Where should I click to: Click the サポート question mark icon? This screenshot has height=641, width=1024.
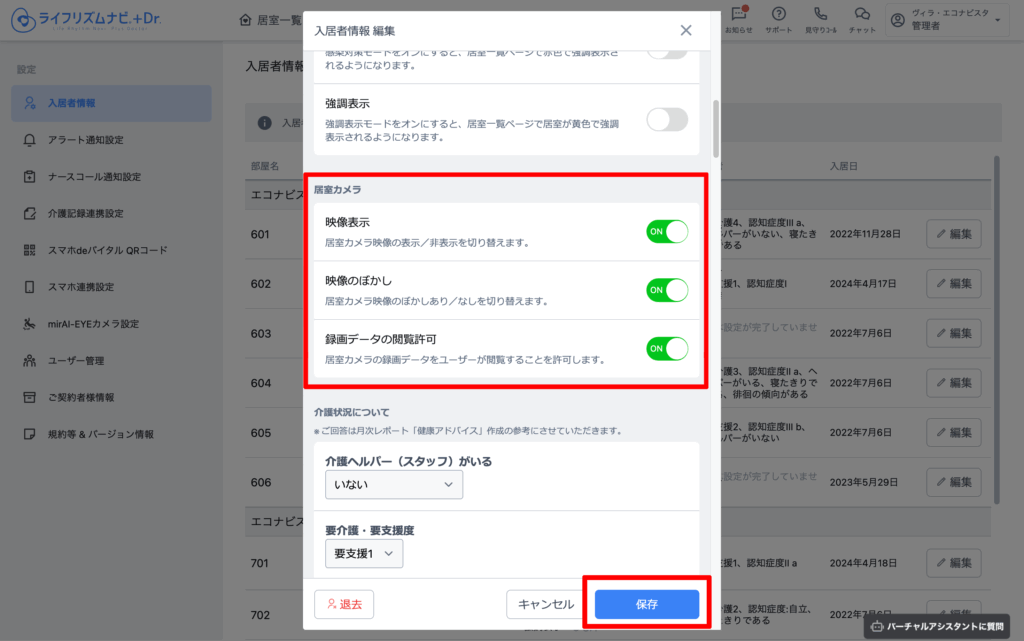[778, 14]
